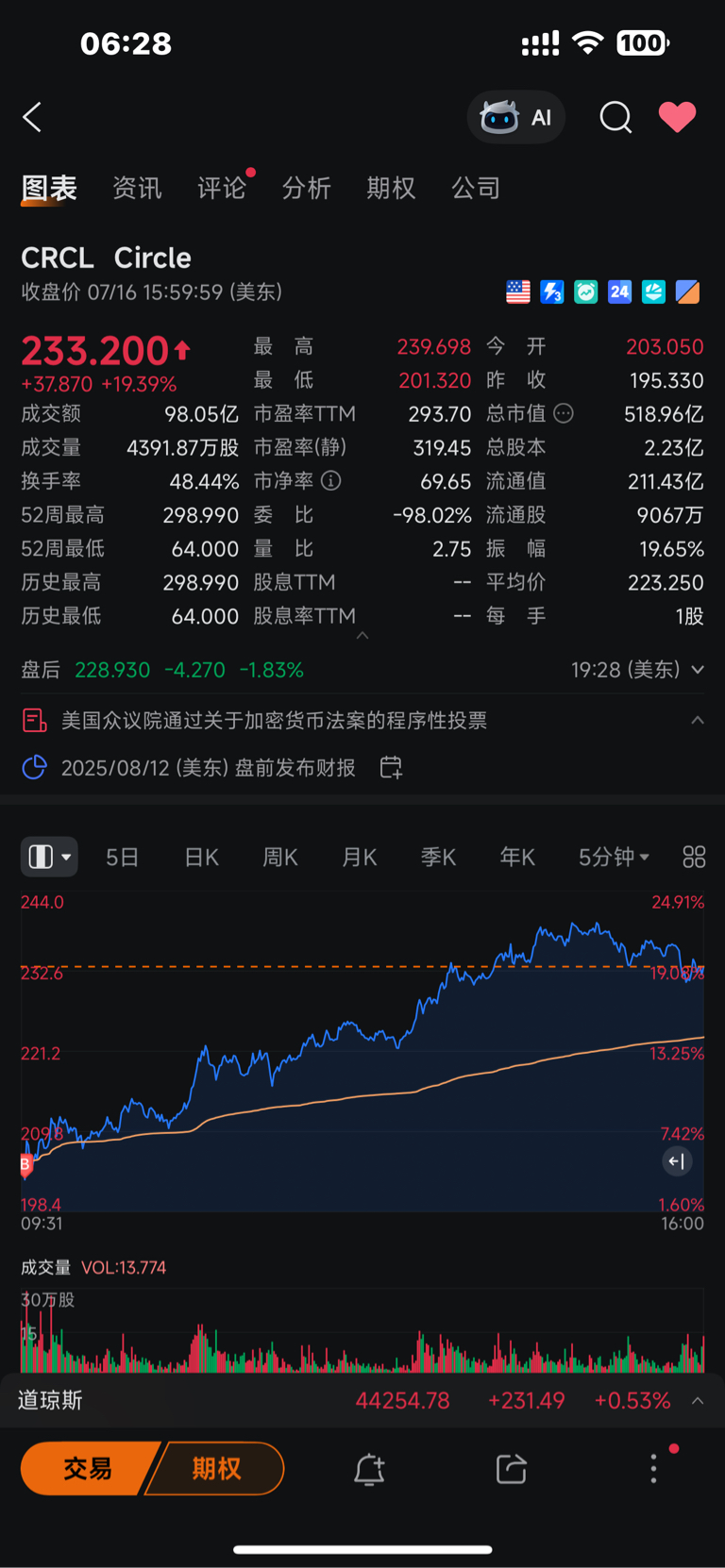Screen dimensions: 725x1568
Task: Open the chart layout dropdown
Action: (49, 857)
